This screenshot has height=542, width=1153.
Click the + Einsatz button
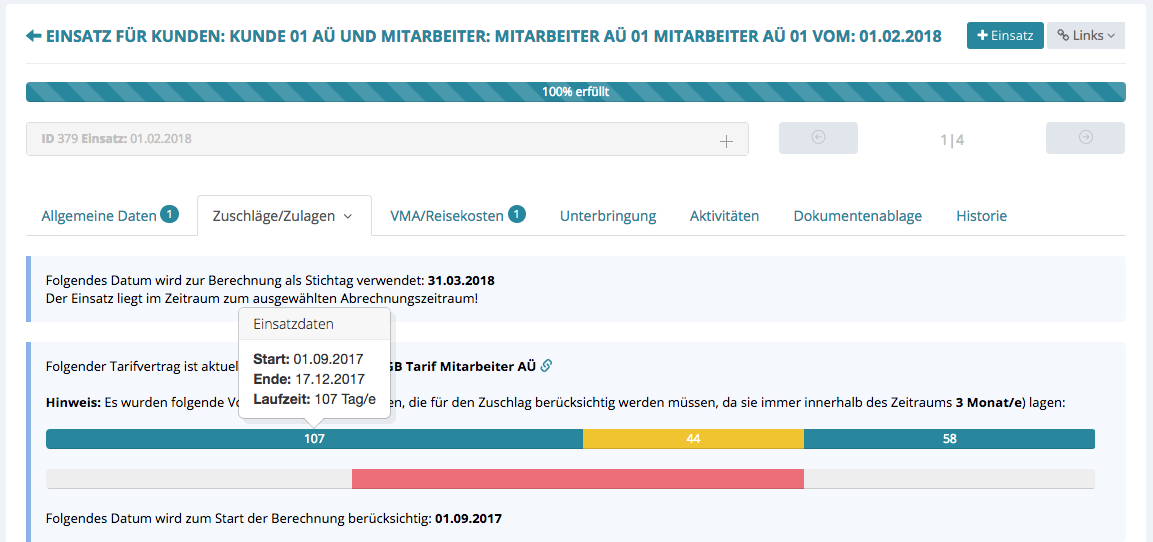(1005, 35)
